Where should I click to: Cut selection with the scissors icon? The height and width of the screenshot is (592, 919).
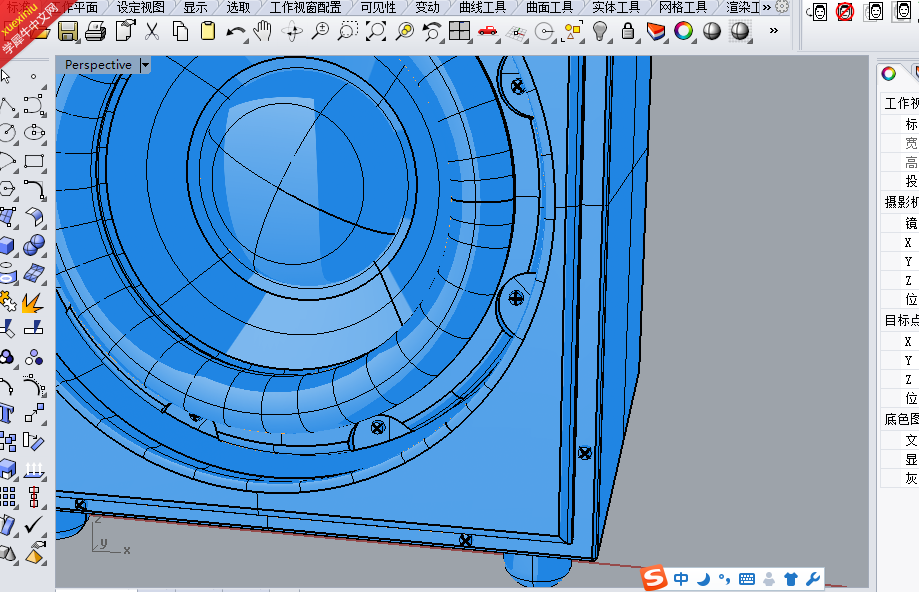152,31
